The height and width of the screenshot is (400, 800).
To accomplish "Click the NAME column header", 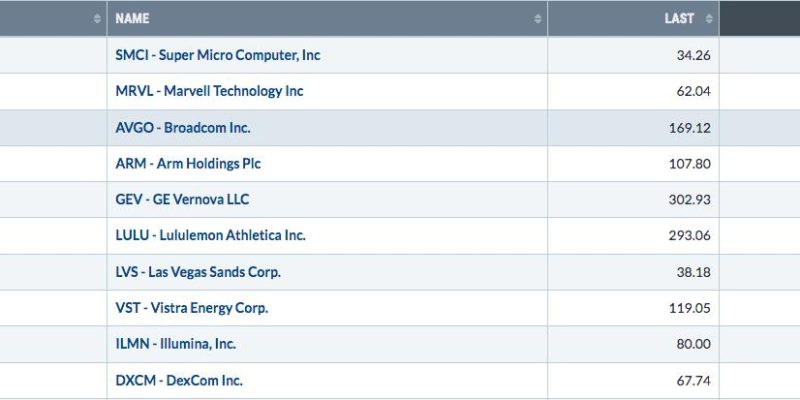I will (x=327, y=18).
